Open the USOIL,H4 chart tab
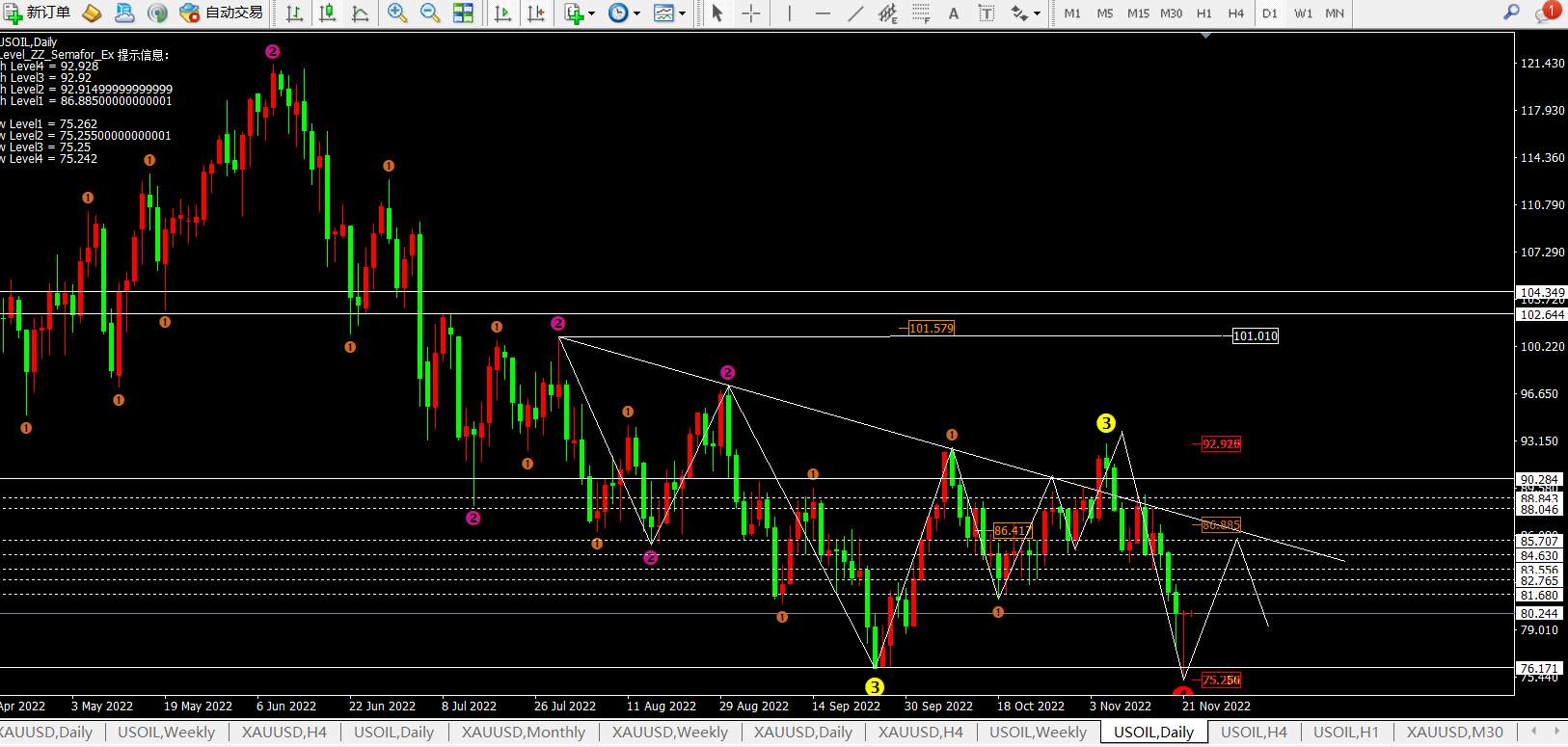 1254,732
